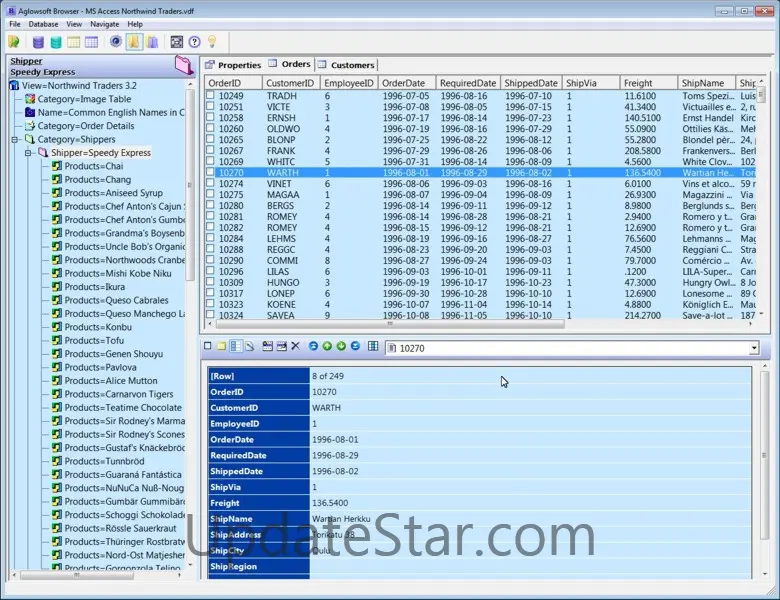Click the tree panel horizontal scrollbar
This screenshot has width=780, height=600.
pos(76,575)
